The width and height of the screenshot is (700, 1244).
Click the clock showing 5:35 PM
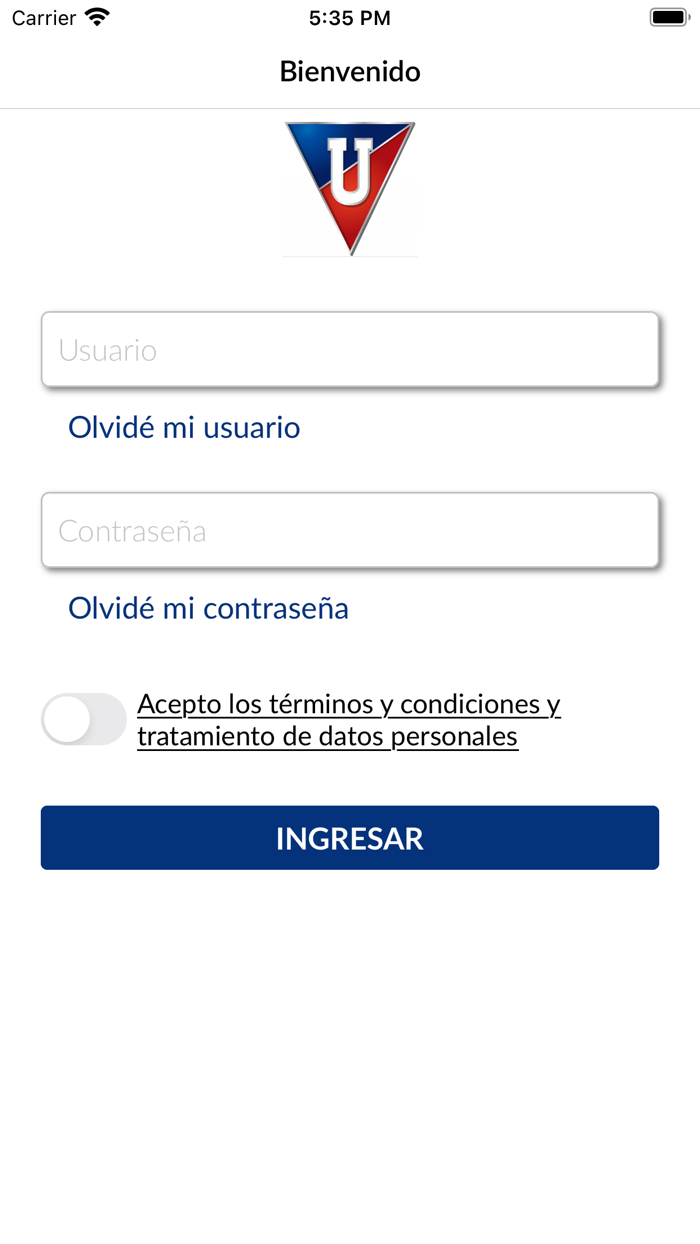pos(349,17)
